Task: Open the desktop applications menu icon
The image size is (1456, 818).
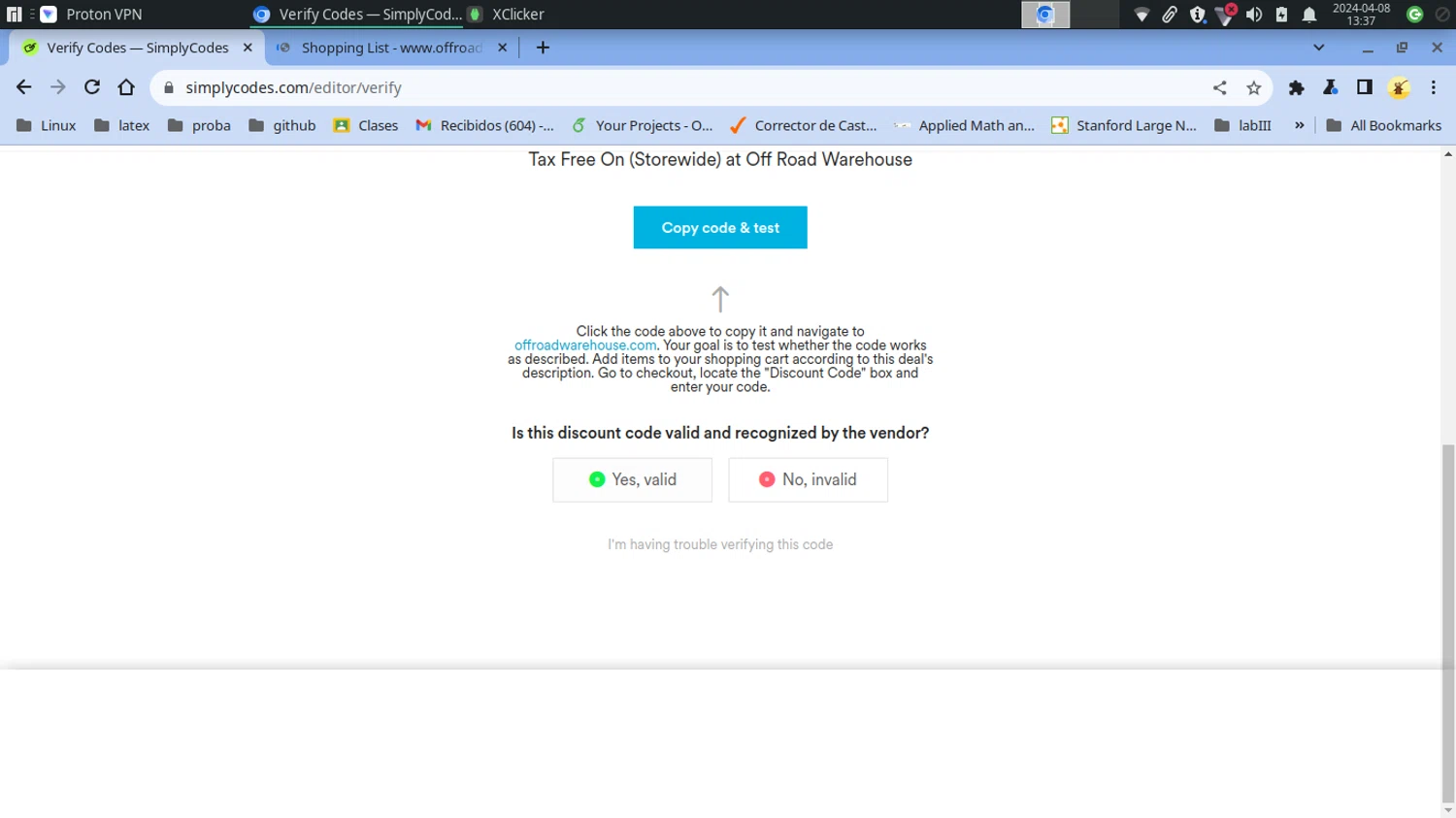Action: coord(14,15)
